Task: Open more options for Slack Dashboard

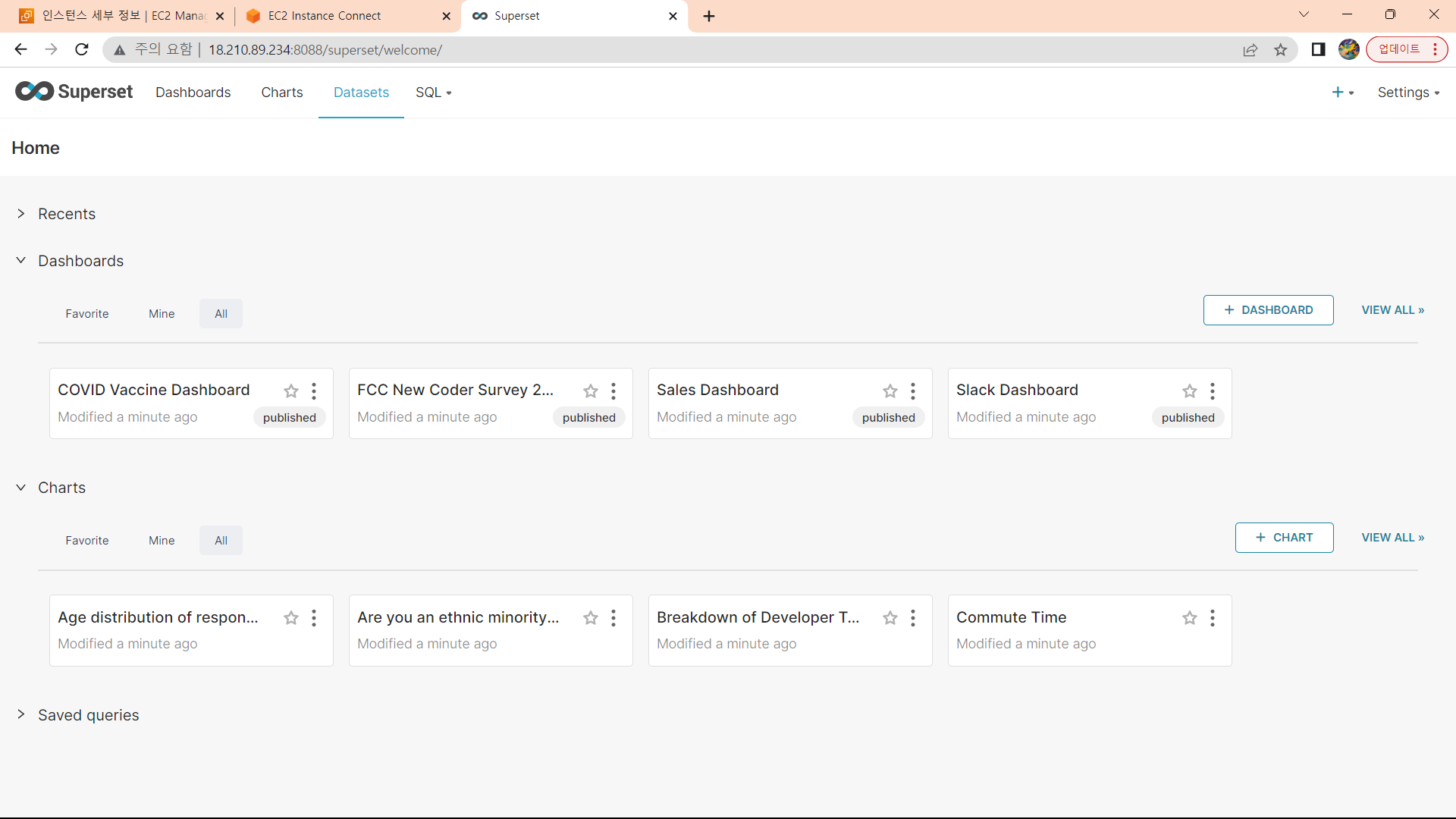Action: click(x=1213, y=391)
